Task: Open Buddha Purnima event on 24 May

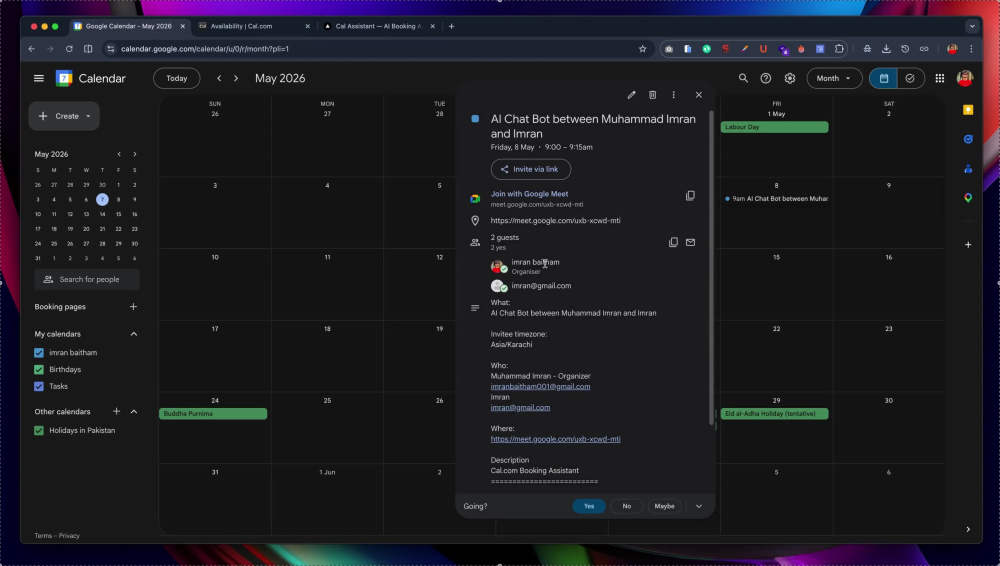Action: coord(213,413)
